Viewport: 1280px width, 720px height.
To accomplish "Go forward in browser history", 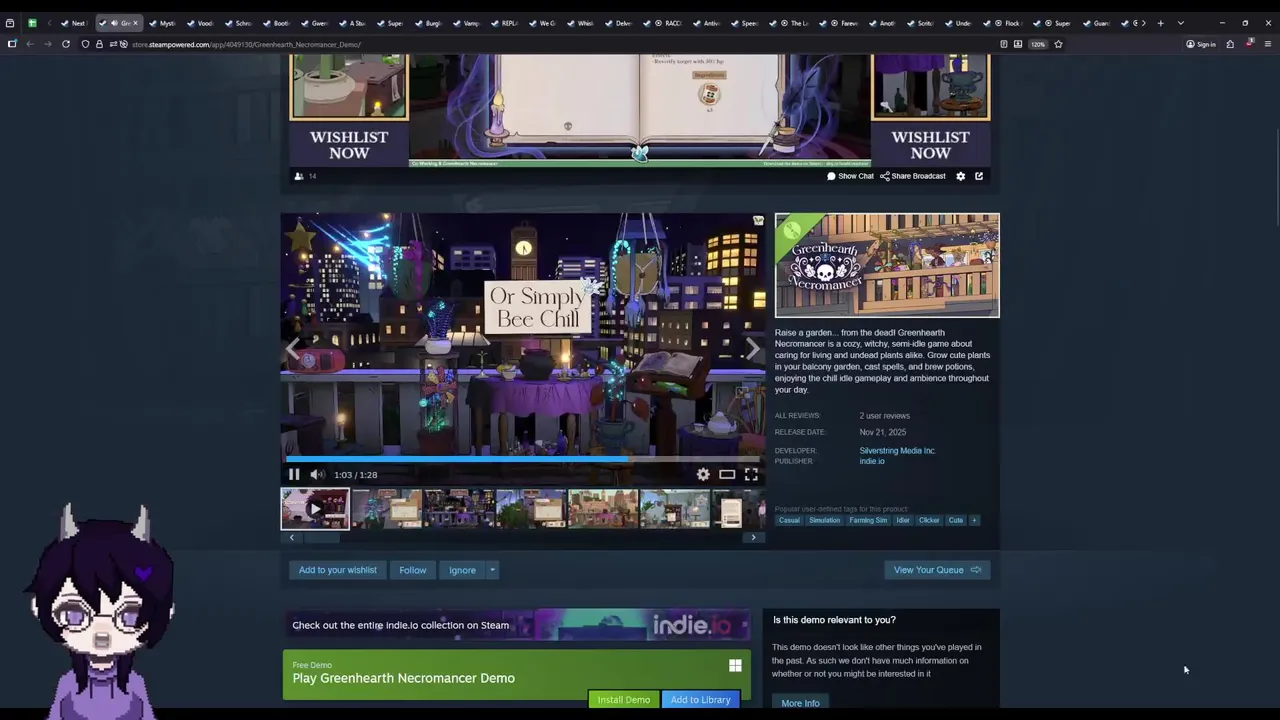I will click(47, 44).
